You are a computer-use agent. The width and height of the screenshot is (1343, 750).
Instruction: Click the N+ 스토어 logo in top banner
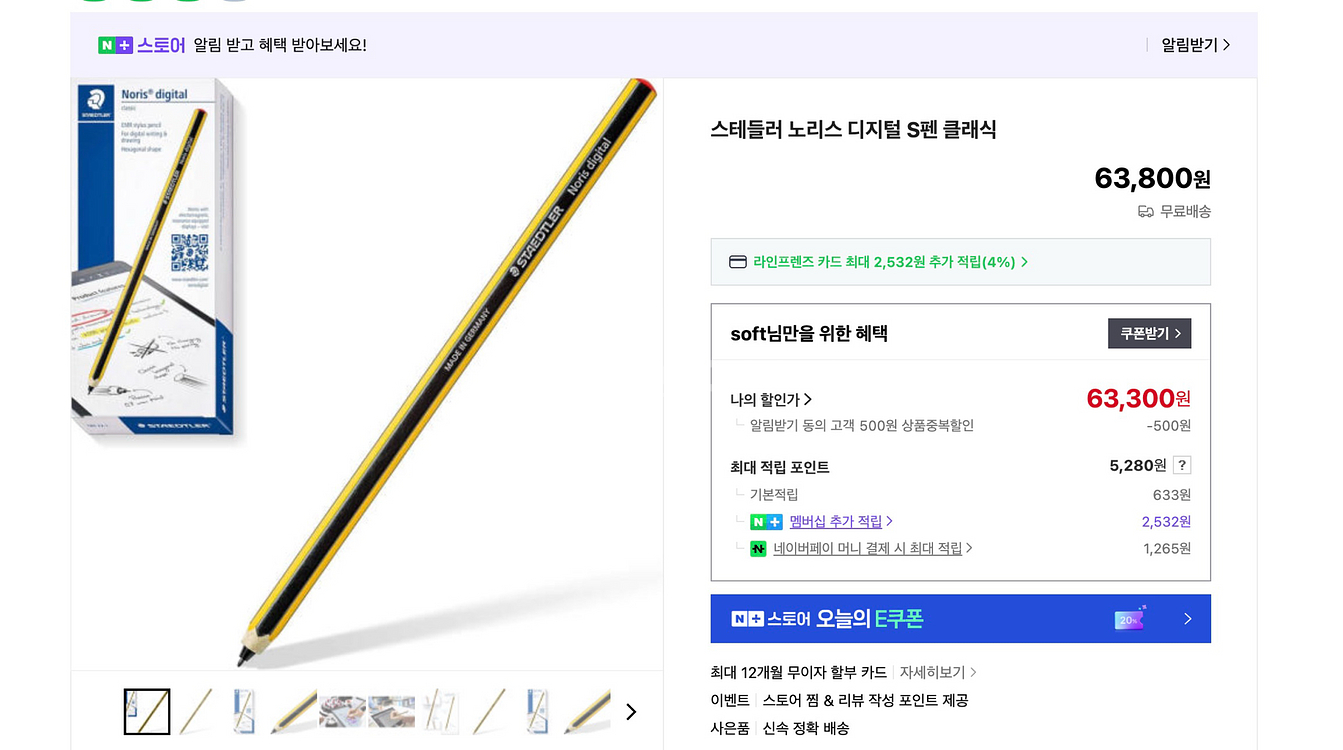[141, 45]
